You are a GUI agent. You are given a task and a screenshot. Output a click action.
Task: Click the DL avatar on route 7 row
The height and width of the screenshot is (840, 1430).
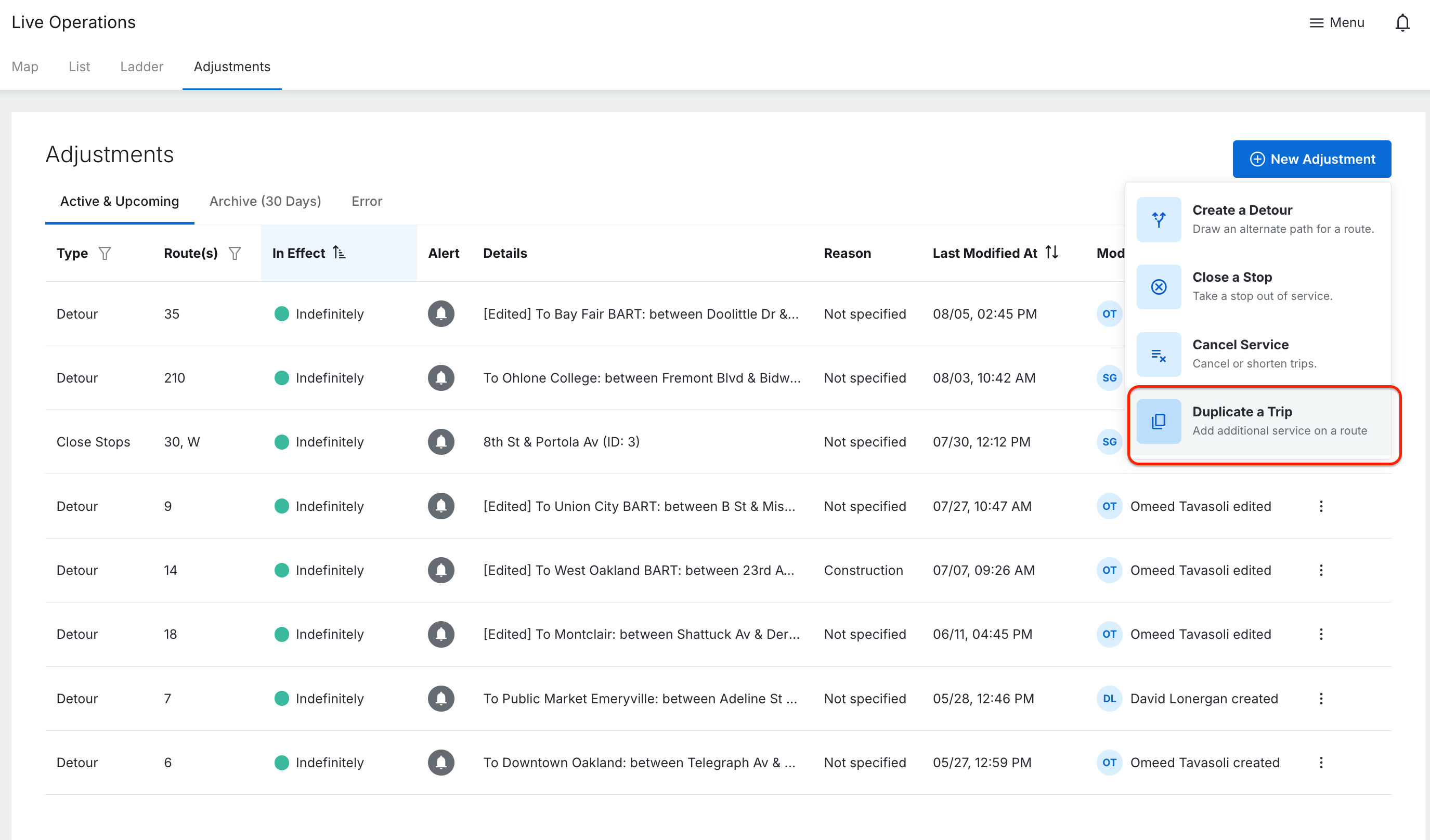1109,698
